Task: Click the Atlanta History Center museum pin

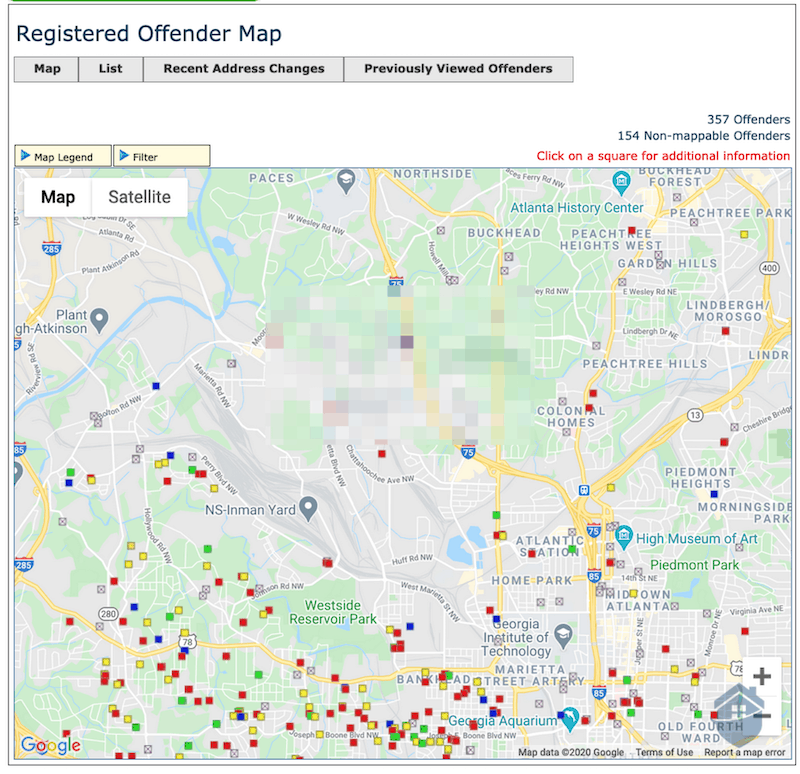Action: 621,183
